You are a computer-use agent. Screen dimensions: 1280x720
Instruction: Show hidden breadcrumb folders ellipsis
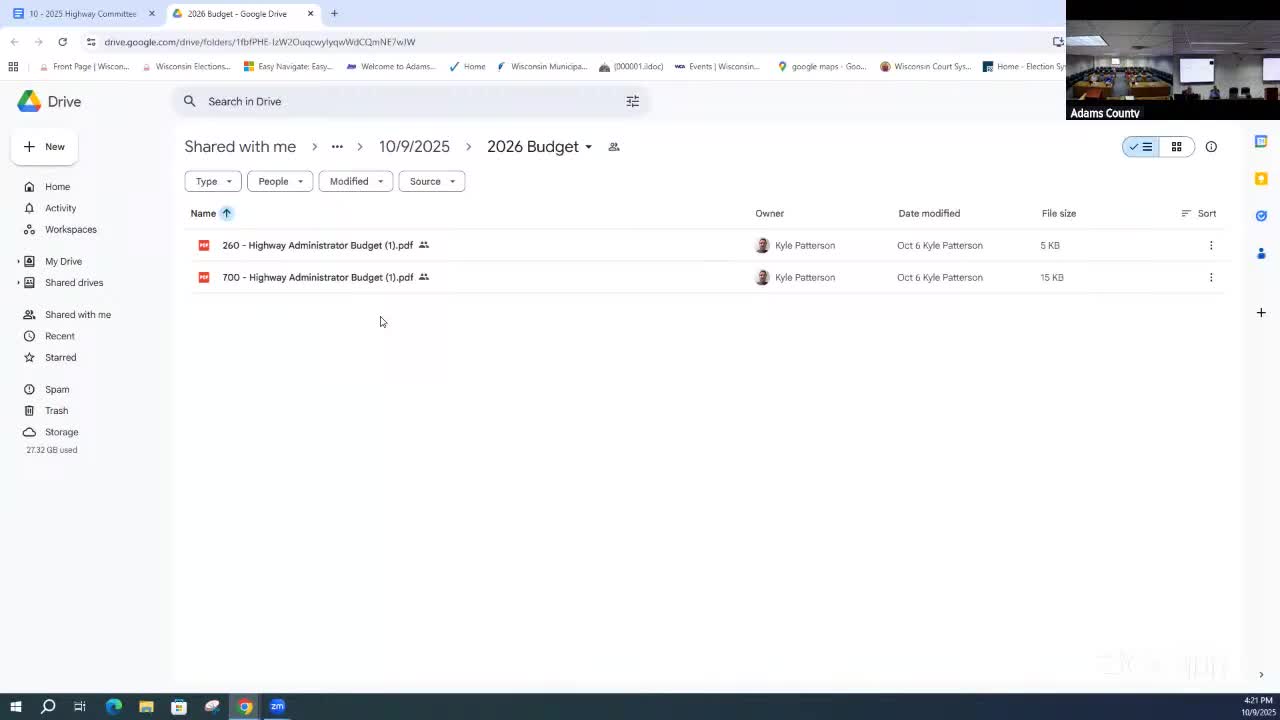click(x=337, y=147)
